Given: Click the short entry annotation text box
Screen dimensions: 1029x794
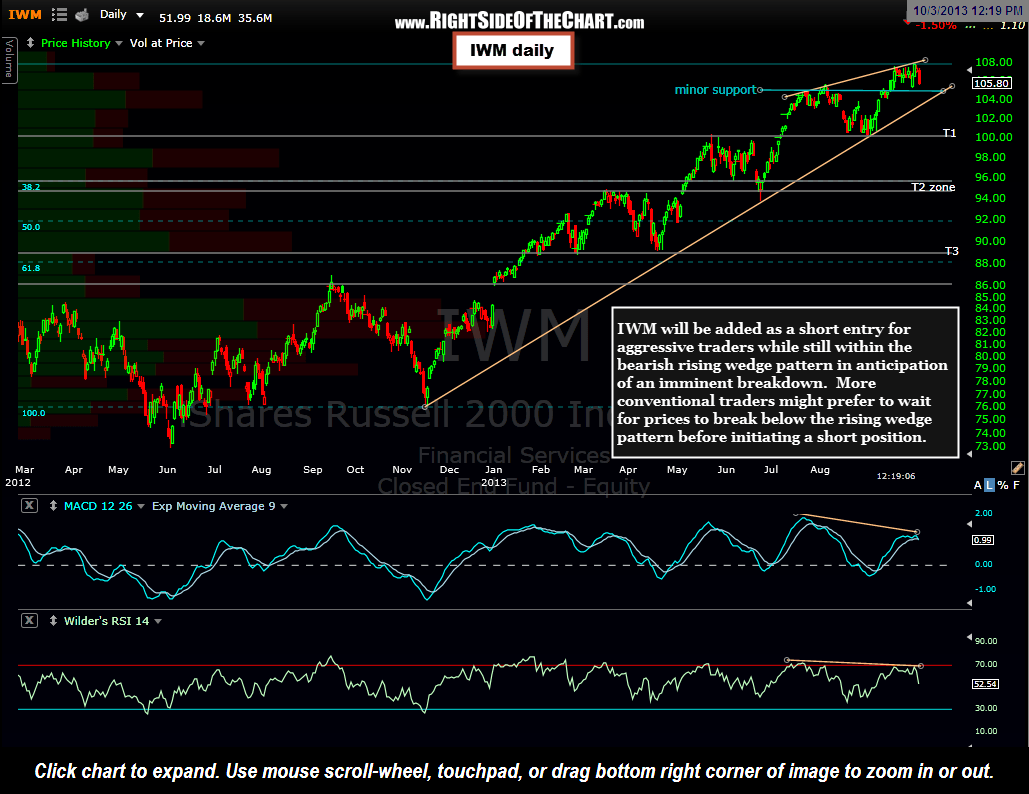Looking at the screenshot, I should [785, 382].
